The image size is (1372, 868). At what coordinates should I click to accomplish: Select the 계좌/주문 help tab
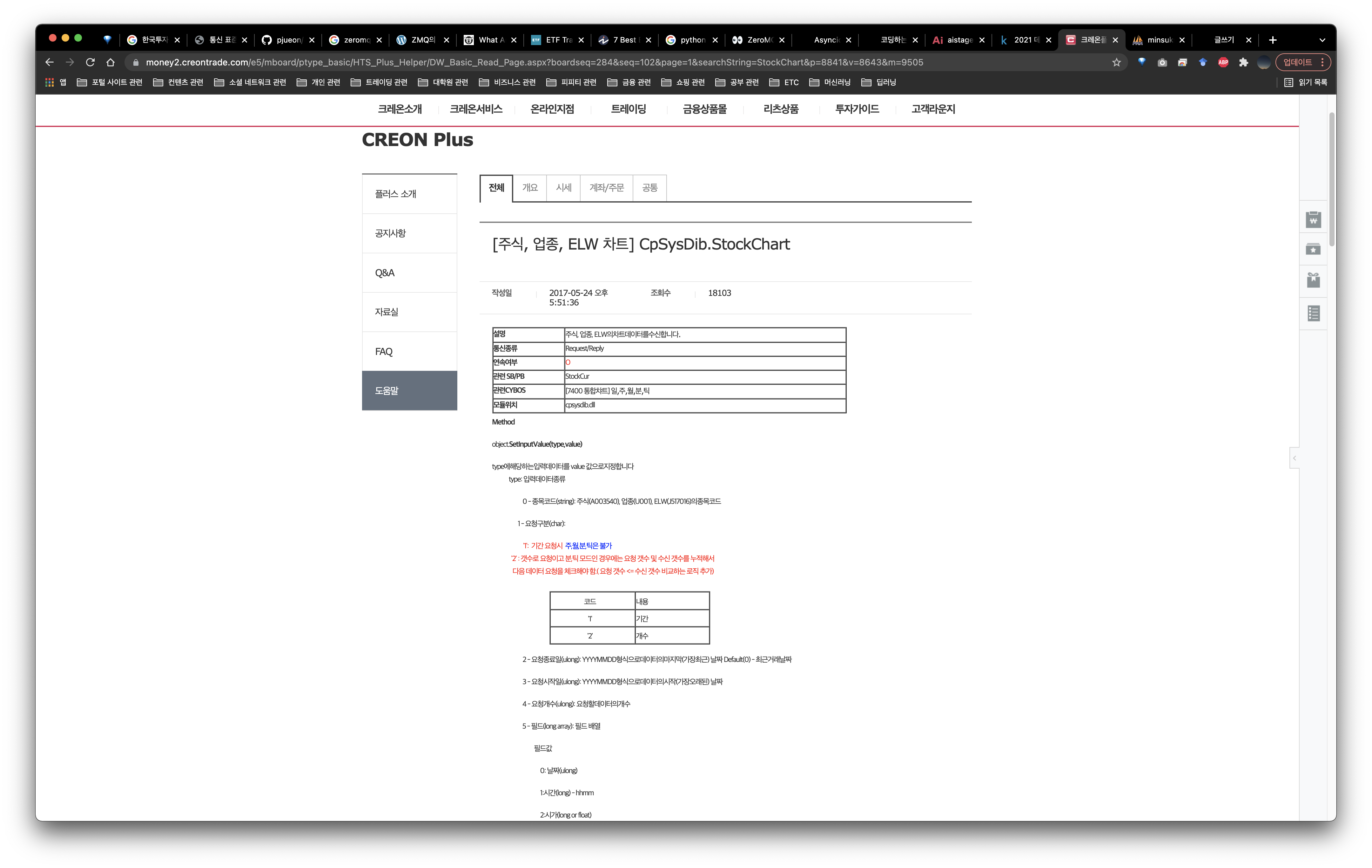click(x=606, y=188)
